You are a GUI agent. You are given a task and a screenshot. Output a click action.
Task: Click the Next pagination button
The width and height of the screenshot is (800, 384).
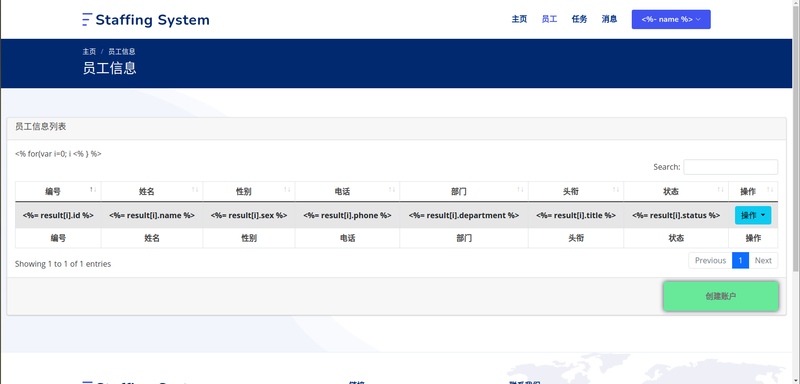(763, 260)
